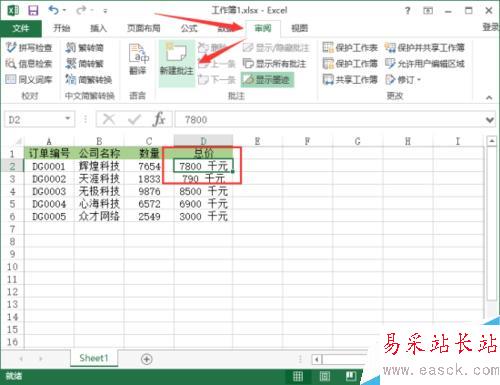Open 同义词库 thesaurus
The height and width of the screenshot is (385, 500).
click(x=29, y=79)
